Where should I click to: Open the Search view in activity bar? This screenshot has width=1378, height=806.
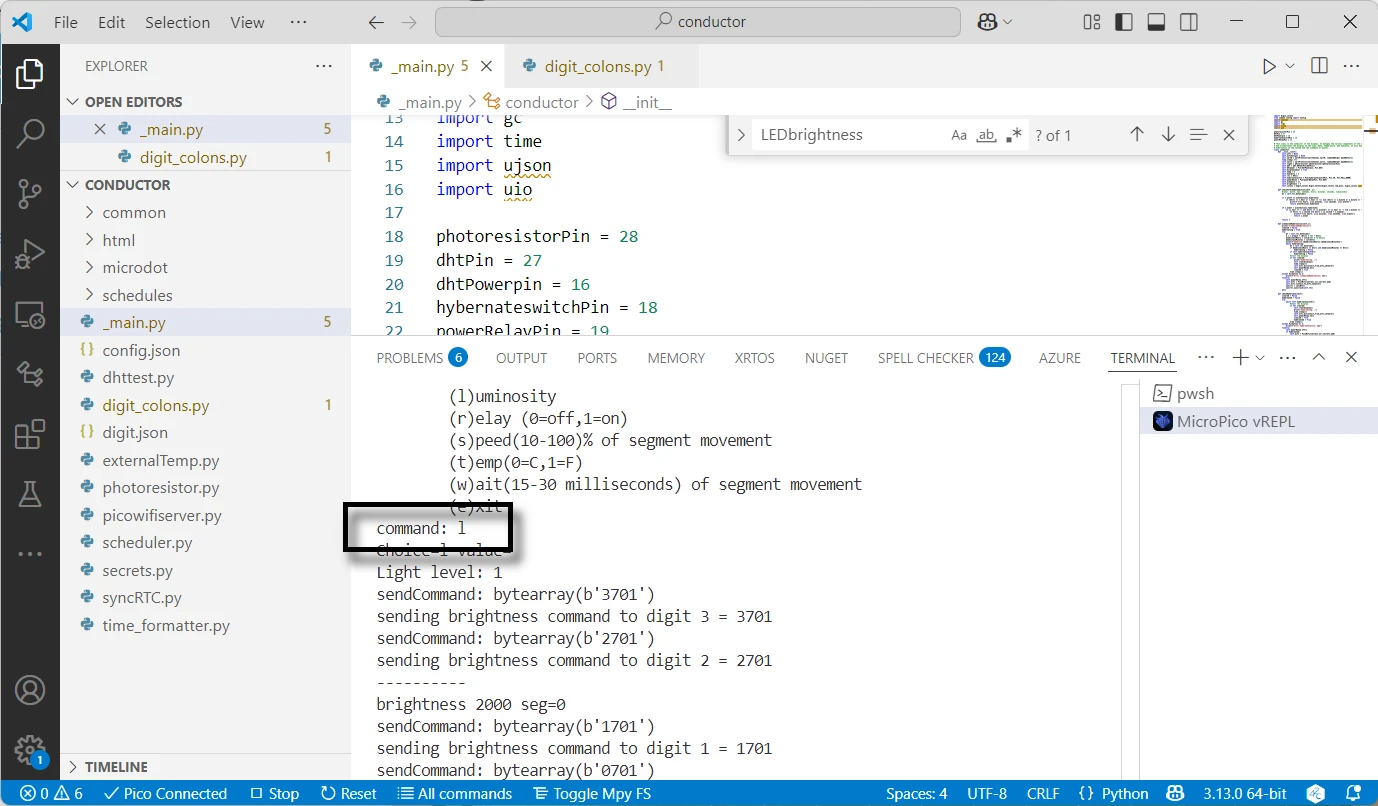tap(30, 134)
